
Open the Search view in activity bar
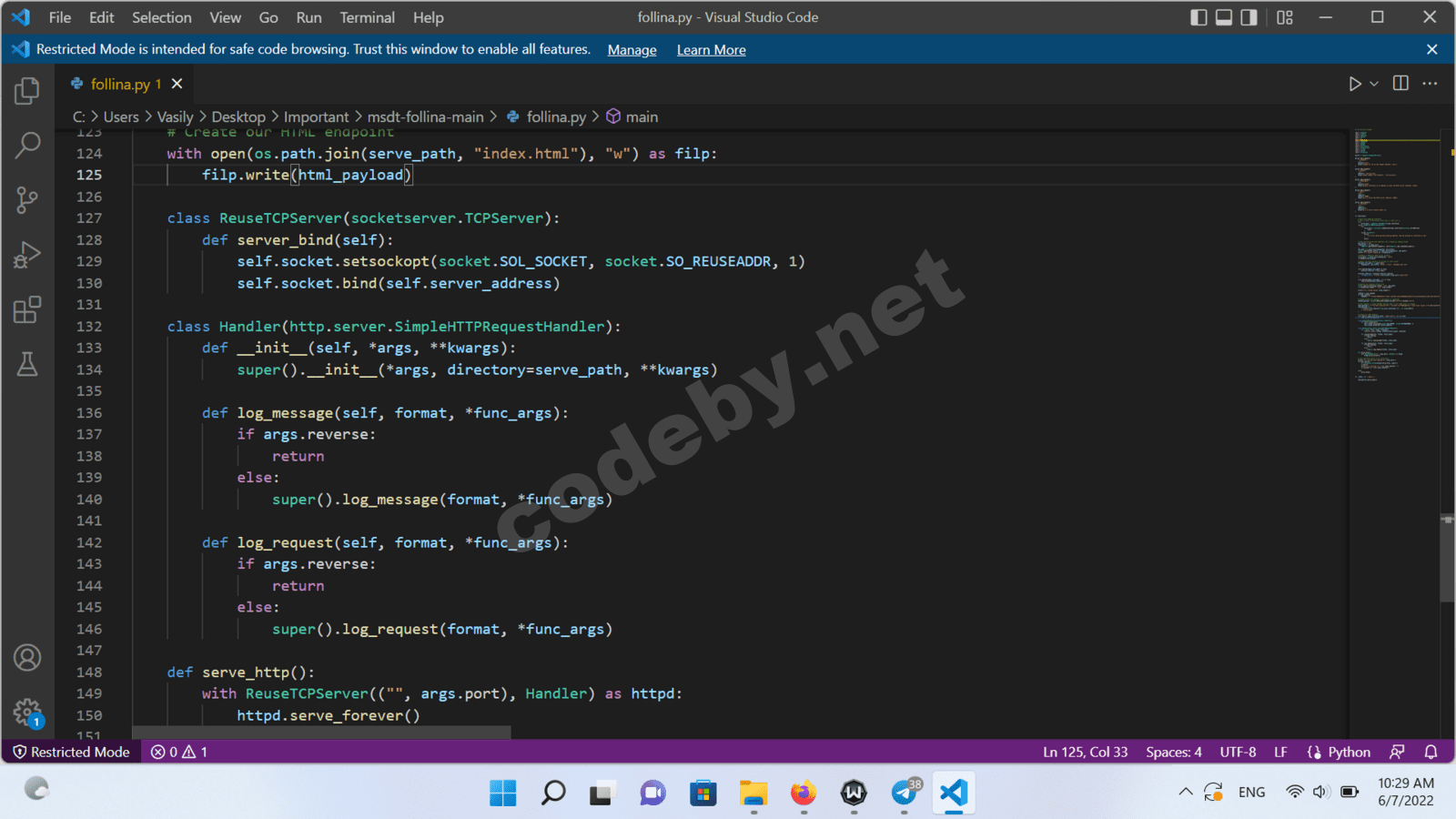(x=27, y=145)
